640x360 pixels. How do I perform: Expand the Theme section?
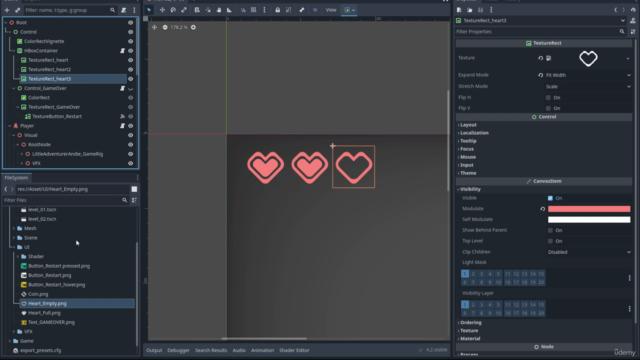coord(467,173)
